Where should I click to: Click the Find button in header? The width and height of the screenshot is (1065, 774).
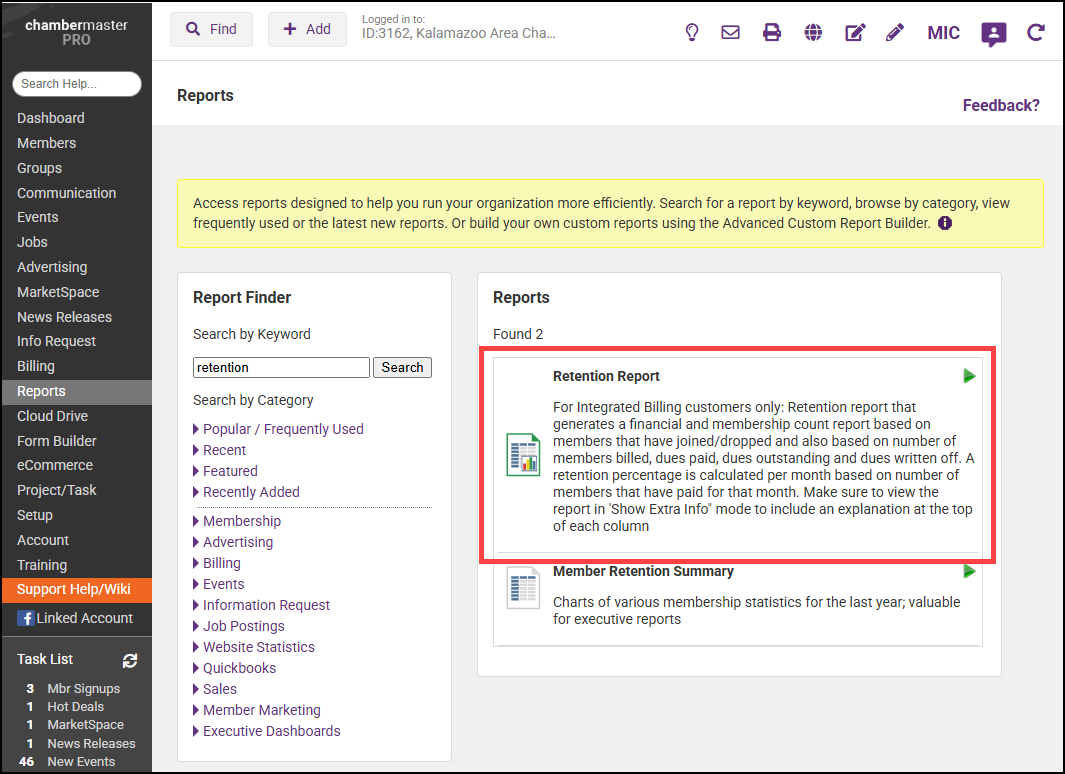pos(211,30)
